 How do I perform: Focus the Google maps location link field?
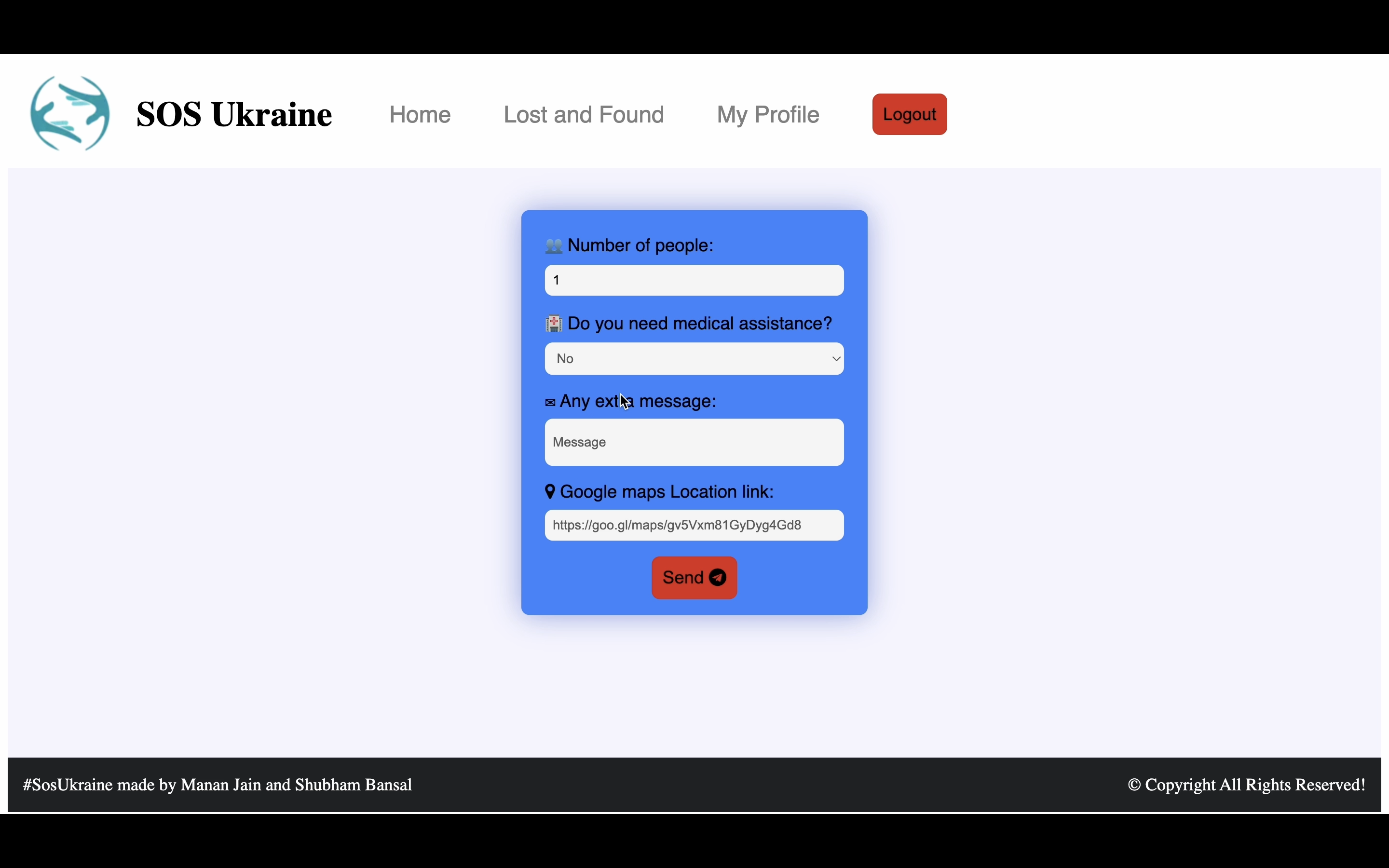(x=694, y=525)
